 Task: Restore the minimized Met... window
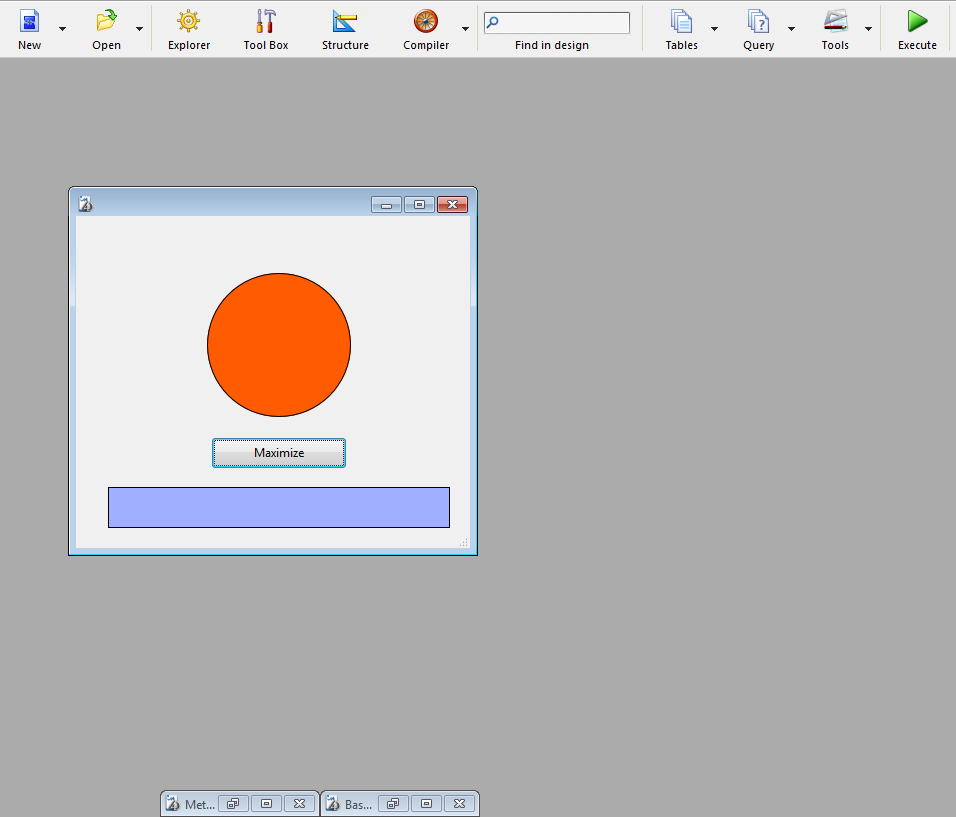[x=232, y=804]
